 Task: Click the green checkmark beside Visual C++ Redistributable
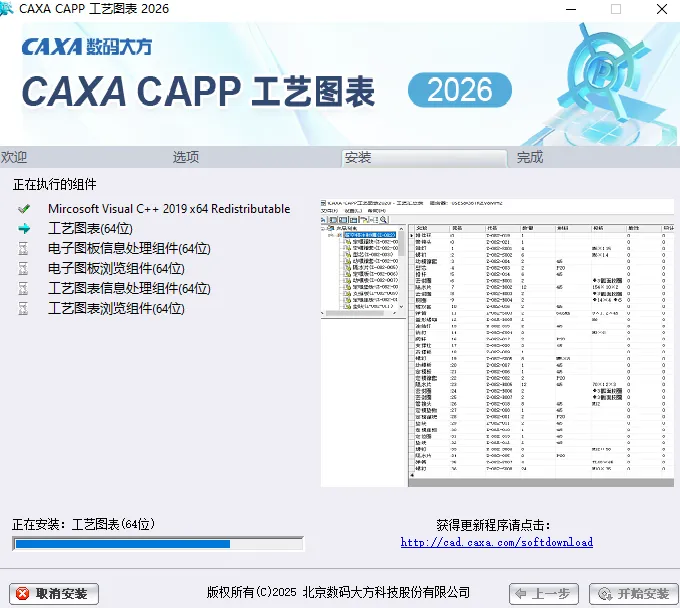click(24, 209)
